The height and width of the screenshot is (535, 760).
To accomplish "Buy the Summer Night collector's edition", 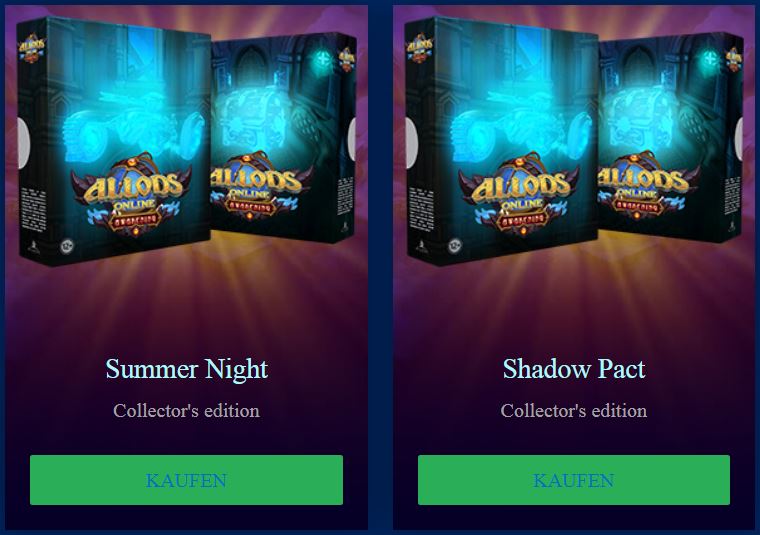I will (186, 480).
